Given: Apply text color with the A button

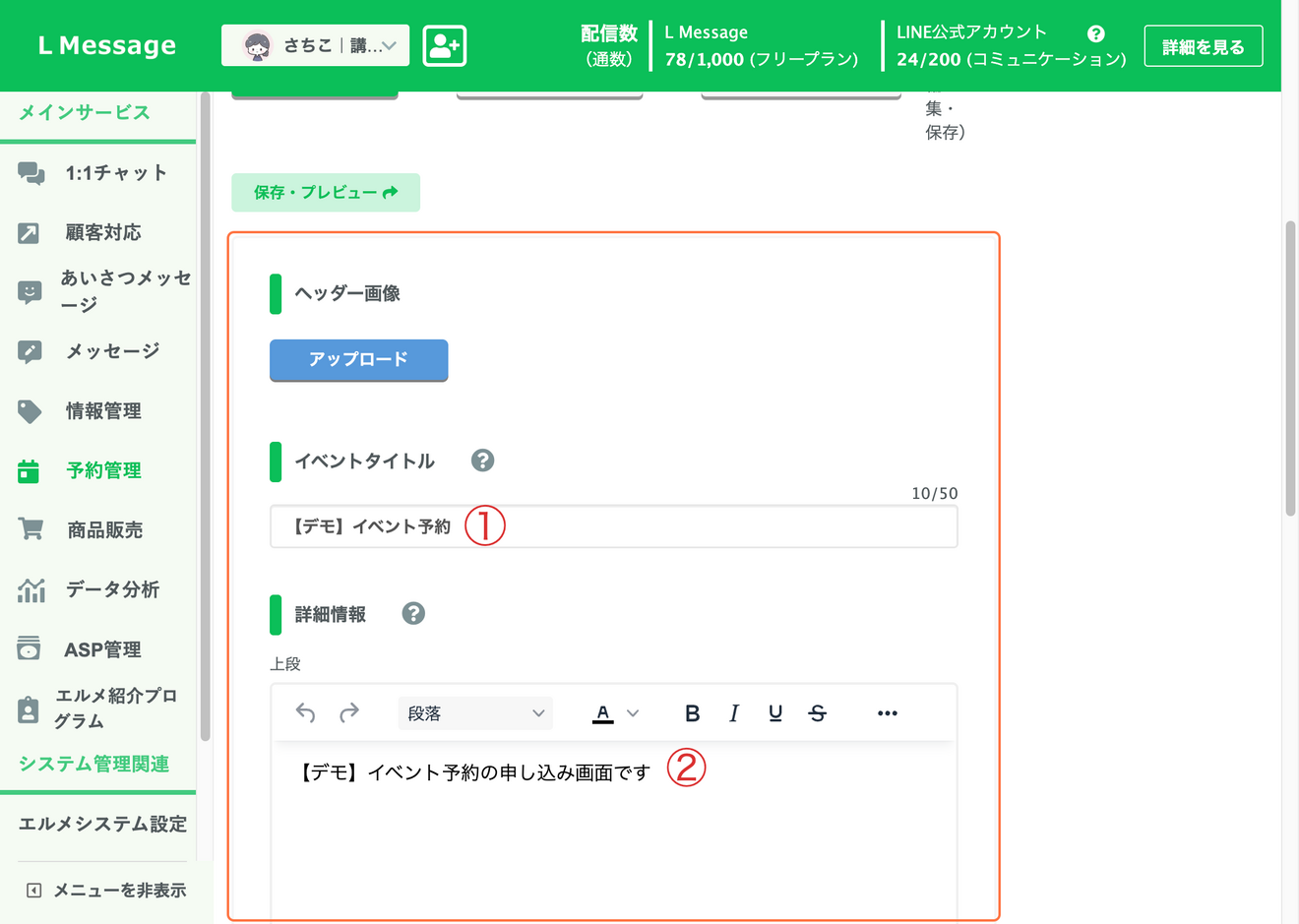Looking at the screenshot, I should coord(603,713).
